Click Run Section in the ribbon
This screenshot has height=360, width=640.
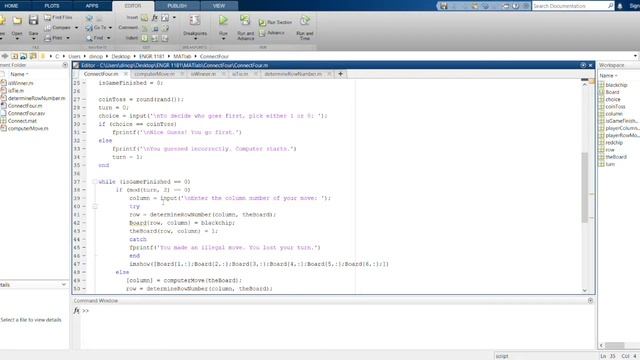[x=276, y=22]
